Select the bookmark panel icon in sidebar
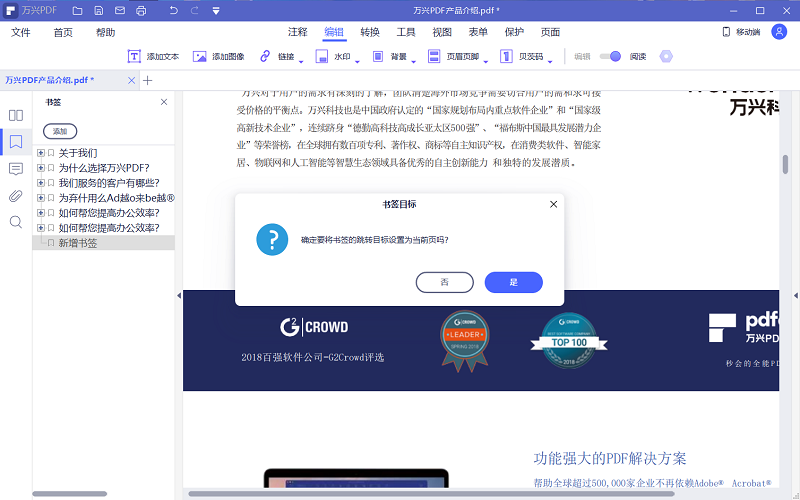Image resolution: width=800 pixels, height=500 pixels. tap(16, 142)
